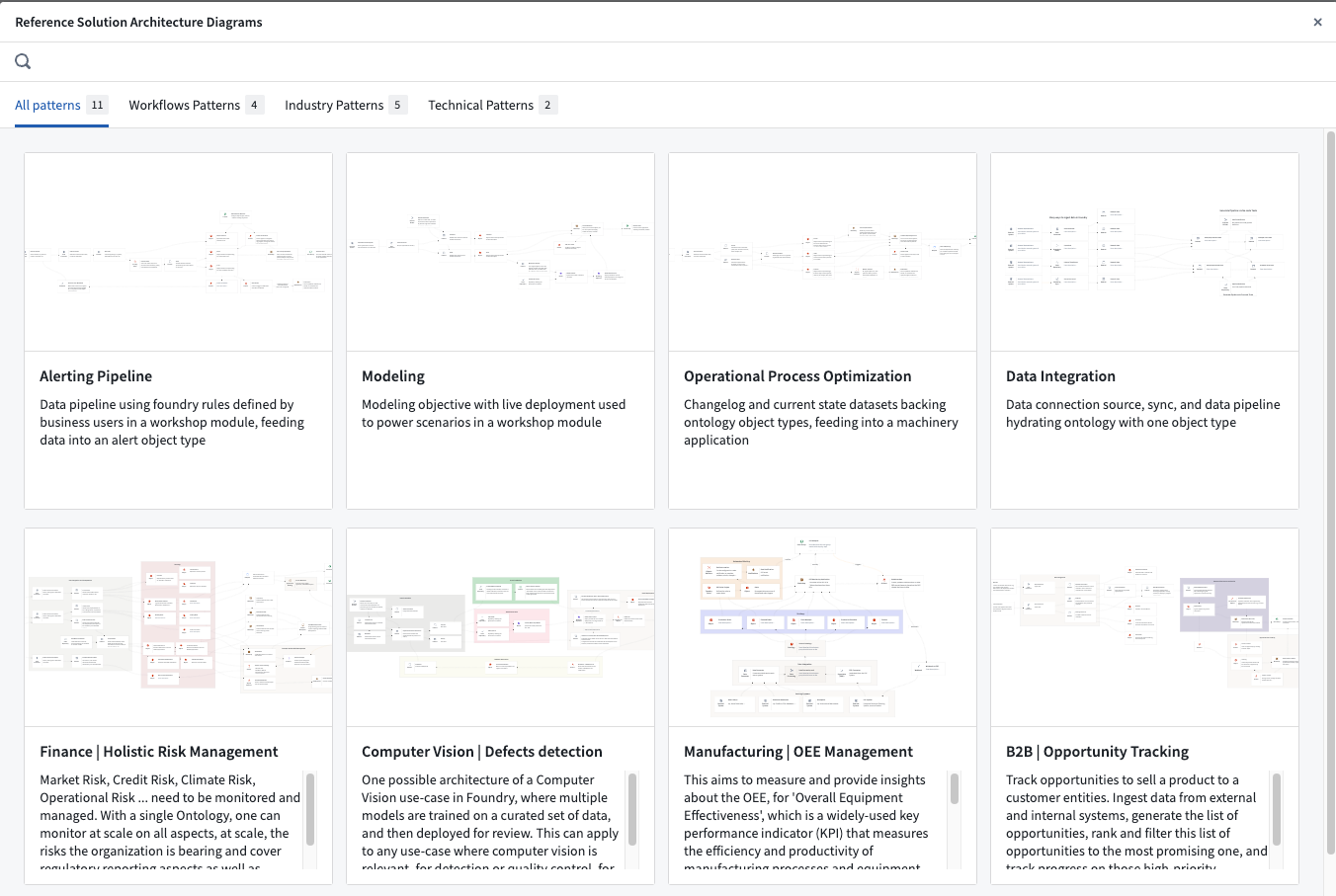Select the All patterns tab

(x=61, y=105)
